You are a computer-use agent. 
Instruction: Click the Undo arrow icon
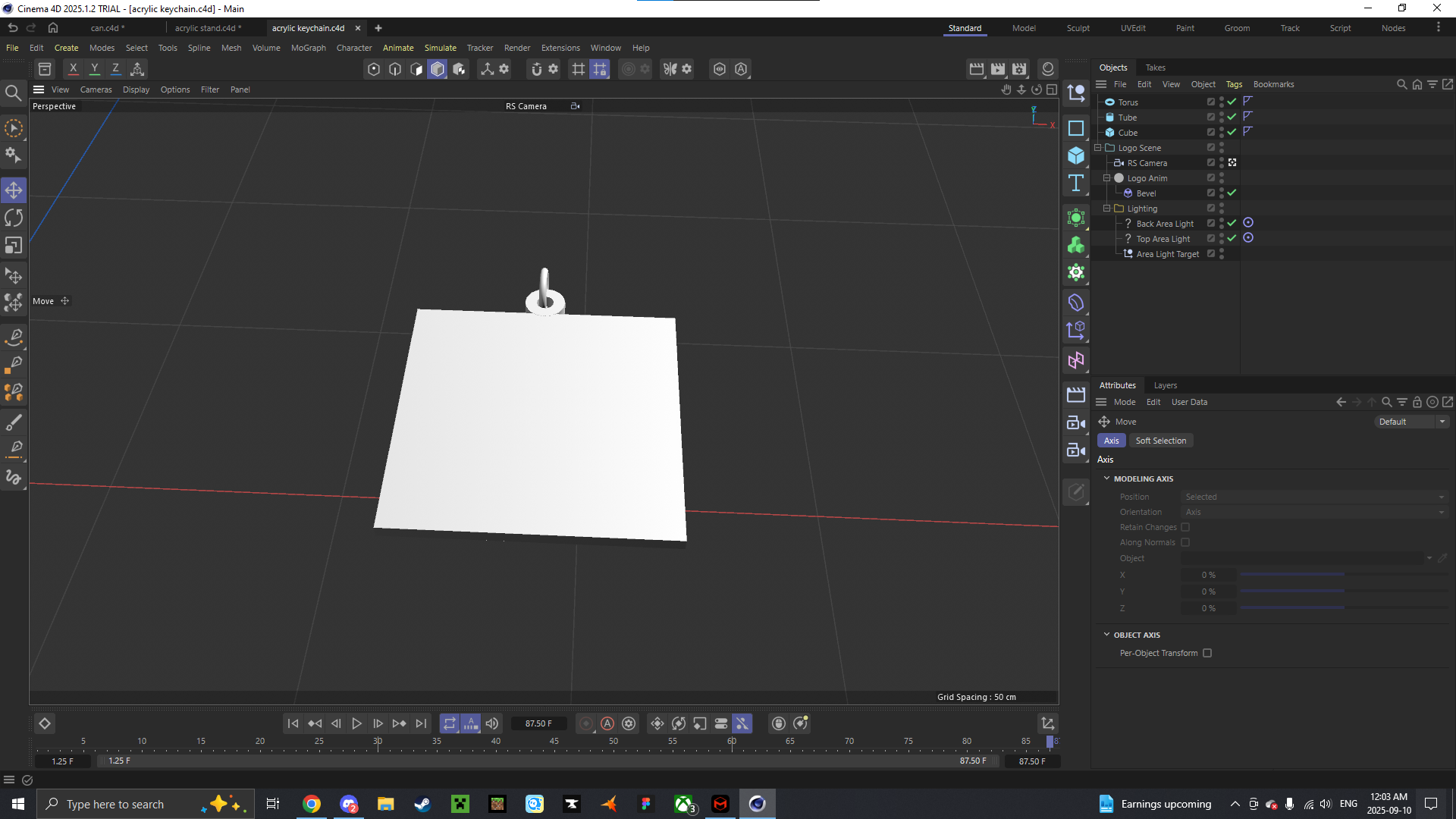click(x=12, y=27)
